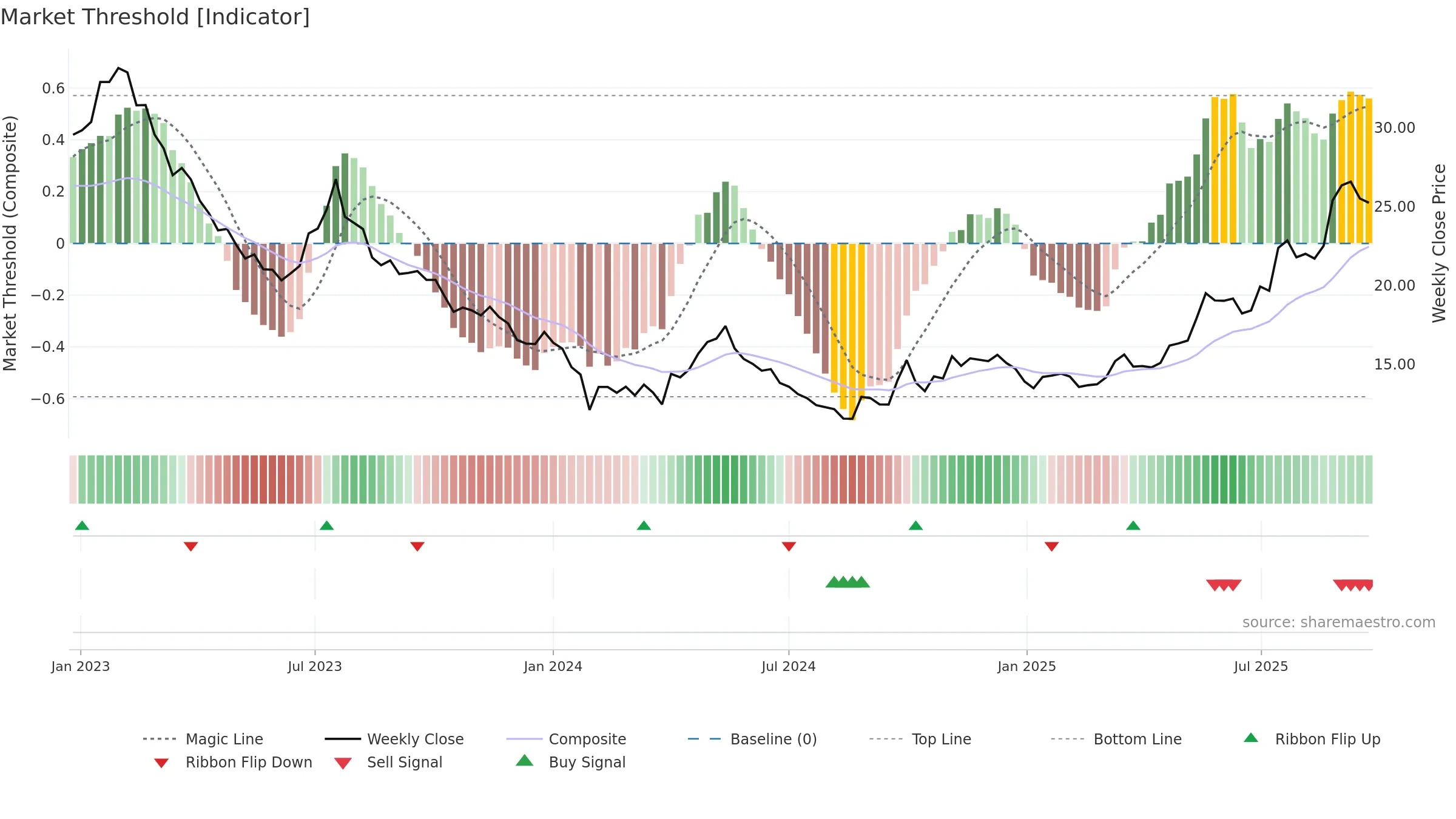Toggle the Sell Signal legend entry
Screen dimensions: 1456x819
[388, 762]
